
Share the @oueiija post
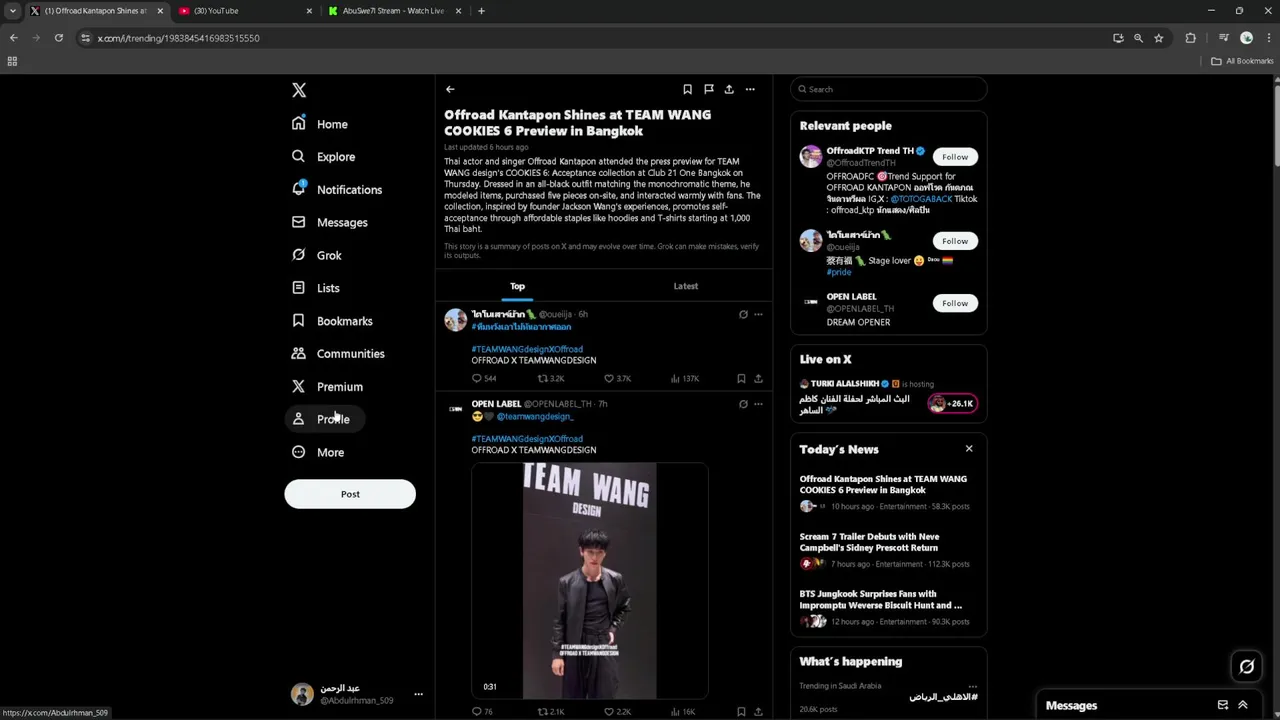[758, 379]
